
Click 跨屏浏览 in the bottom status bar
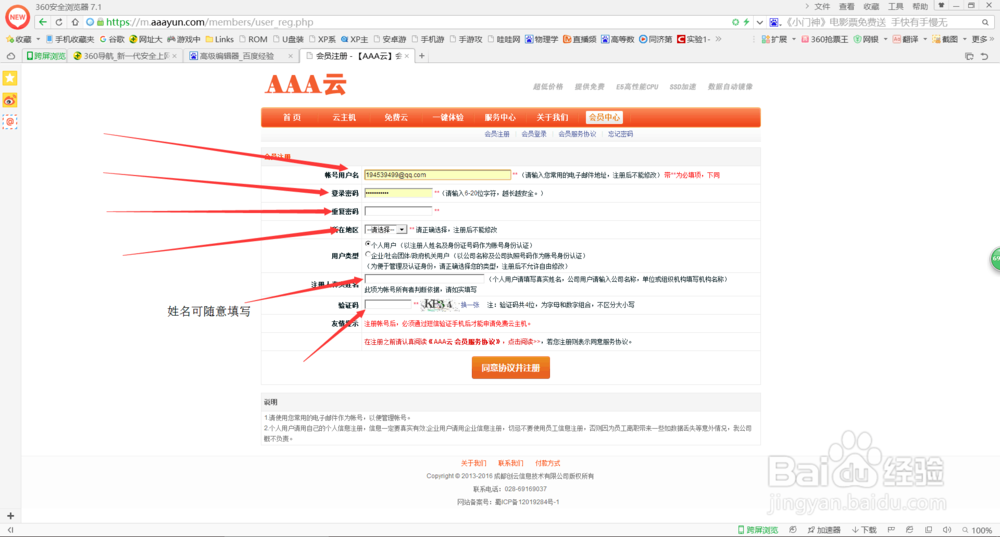point(758,530)
